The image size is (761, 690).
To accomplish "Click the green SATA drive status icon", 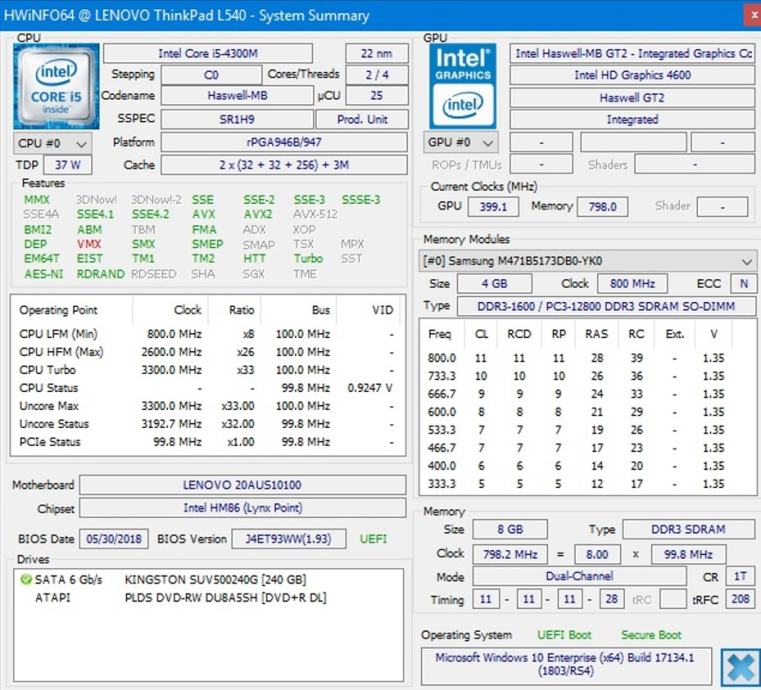I will 25,580.
